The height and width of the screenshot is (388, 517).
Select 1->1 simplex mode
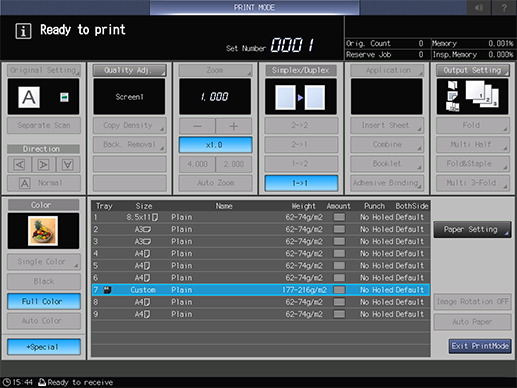tap(301, 183)
